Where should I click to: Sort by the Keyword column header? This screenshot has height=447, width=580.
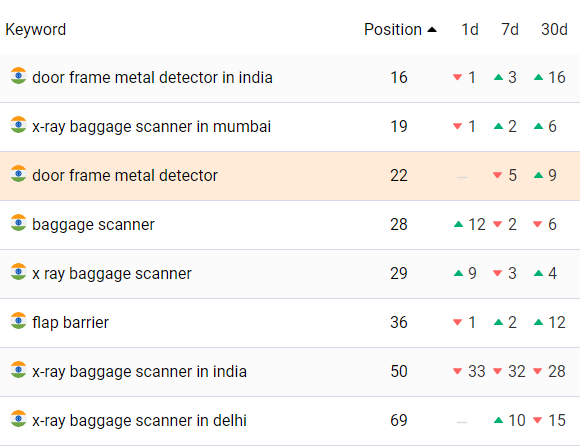(x=36, y=30)
